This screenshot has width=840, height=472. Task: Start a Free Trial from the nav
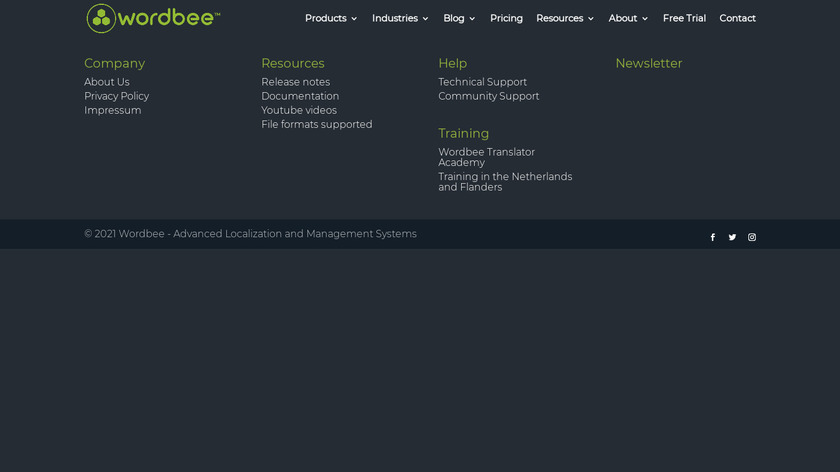684,18
